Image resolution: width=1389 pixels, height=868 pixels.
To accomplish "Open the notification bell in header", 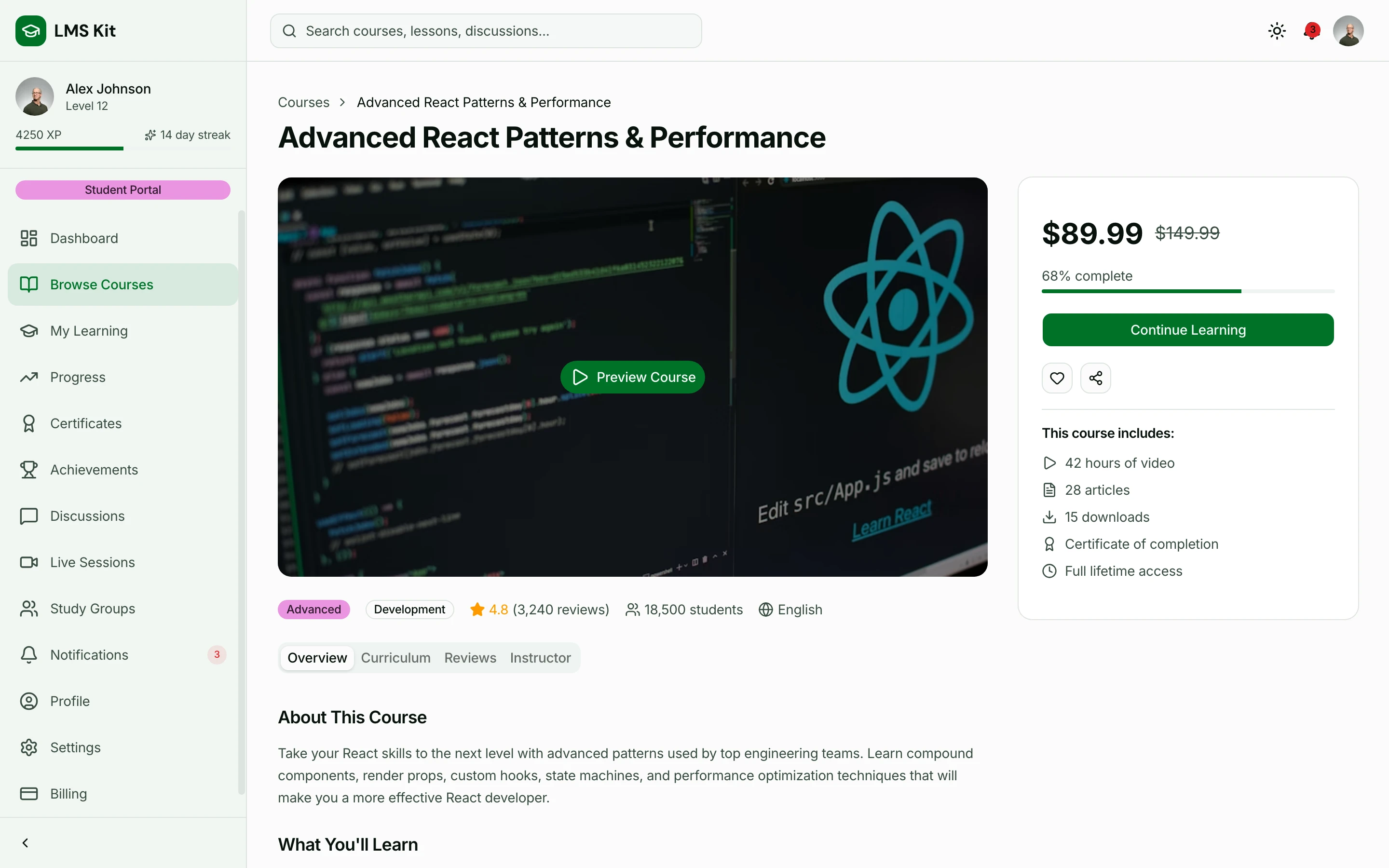I will tap(1311, 30).
